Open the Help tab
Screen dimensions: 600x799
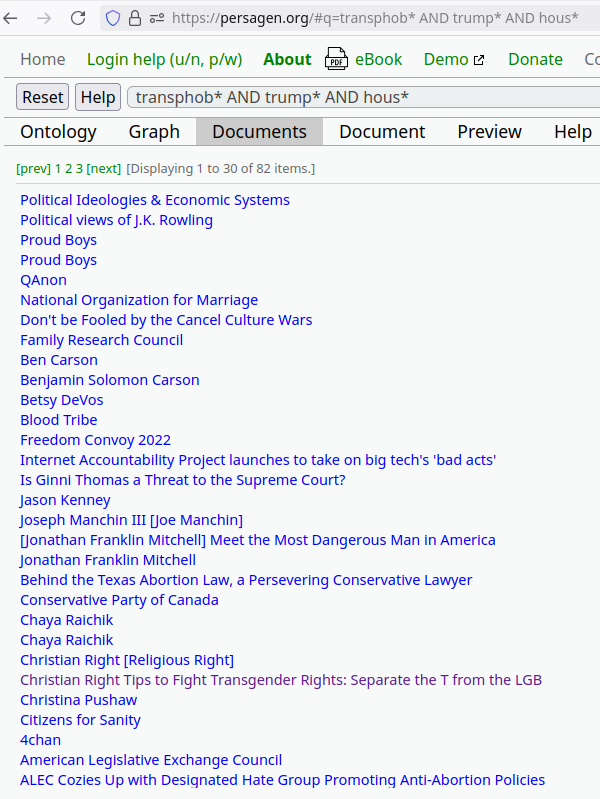coord(572,131)
